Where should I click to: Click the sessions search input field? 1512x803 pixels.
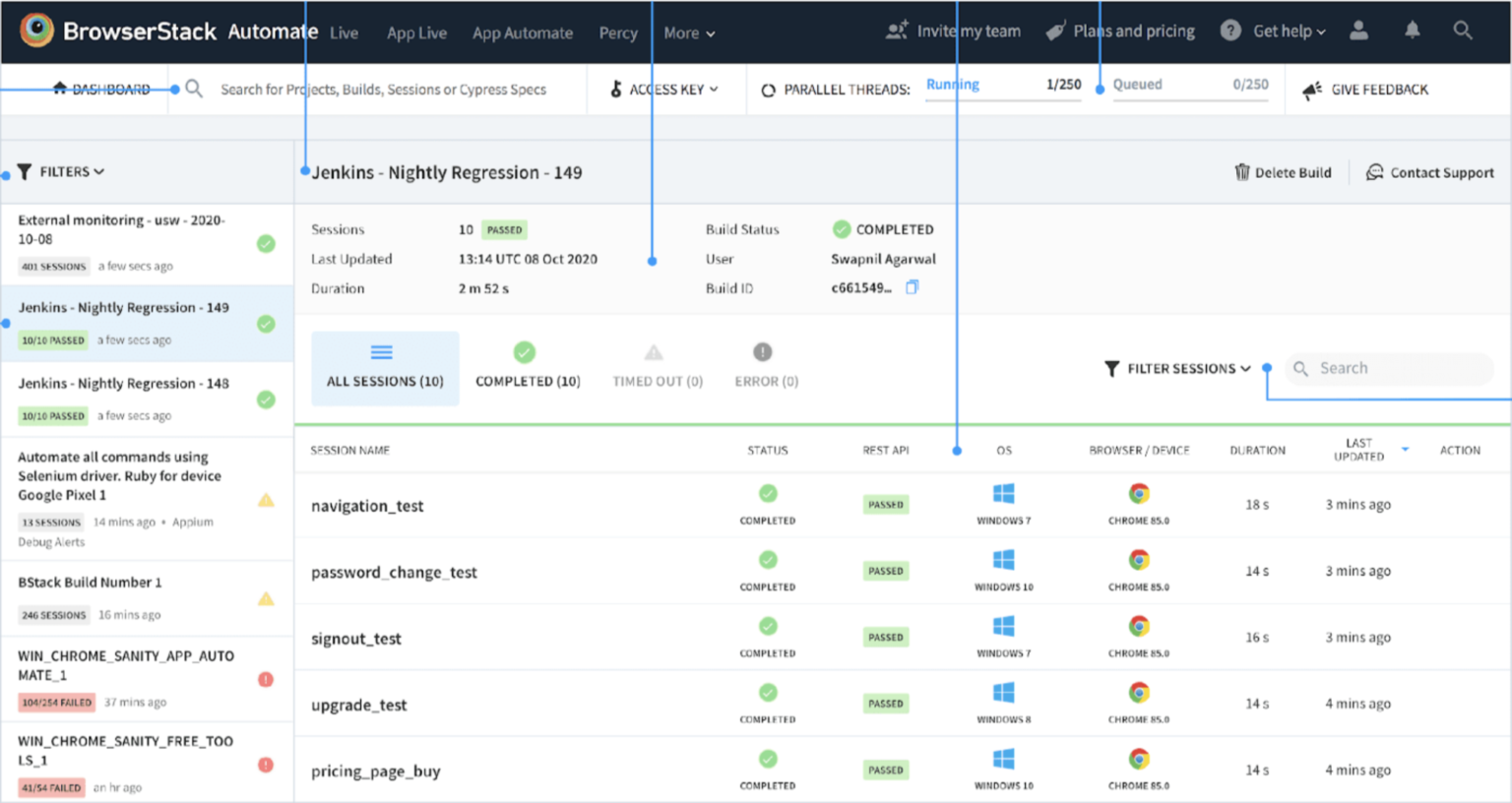(1393, 368)
